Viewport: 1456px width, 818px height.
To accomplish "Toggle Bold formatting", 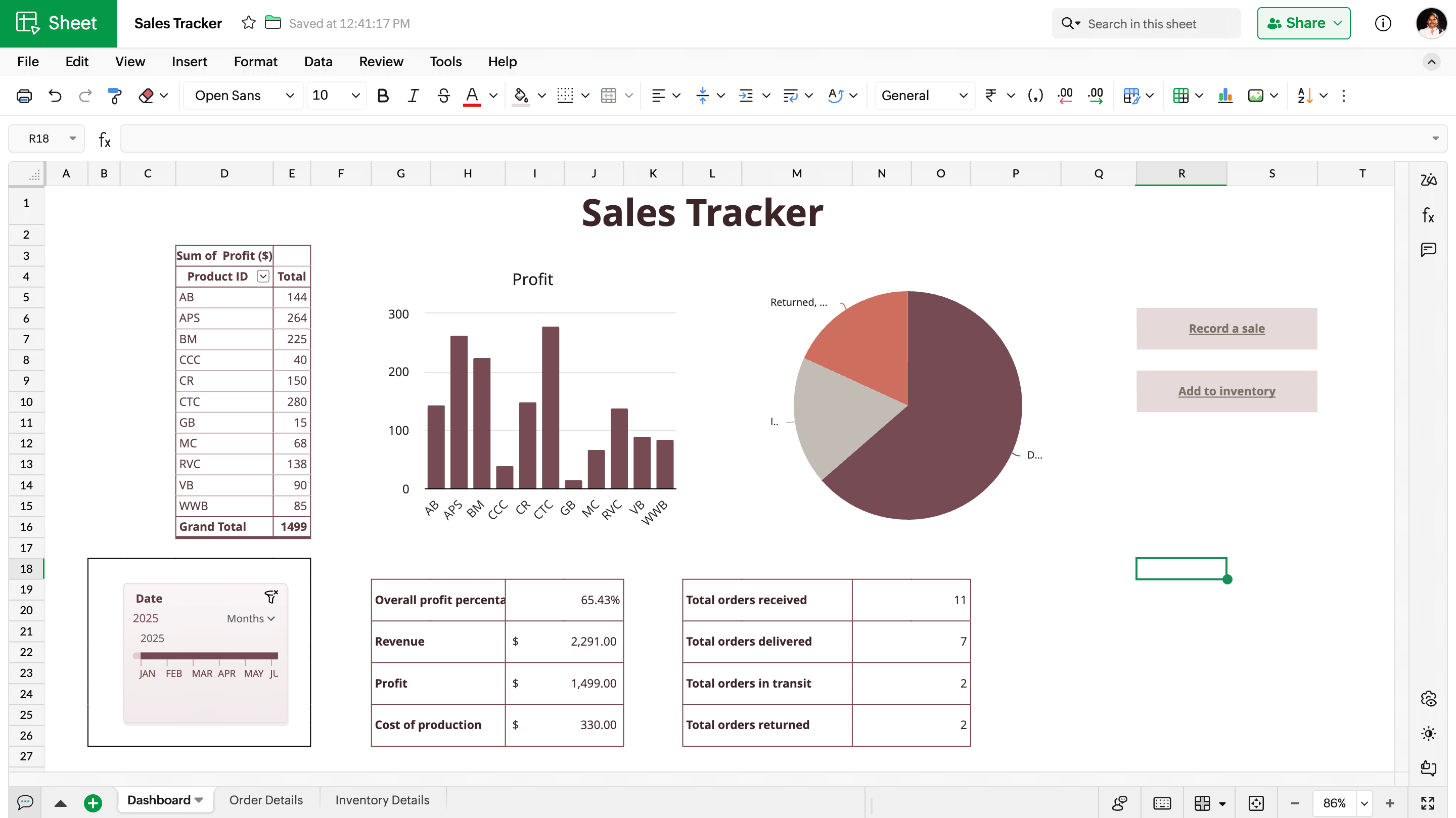I will point(383,96).
